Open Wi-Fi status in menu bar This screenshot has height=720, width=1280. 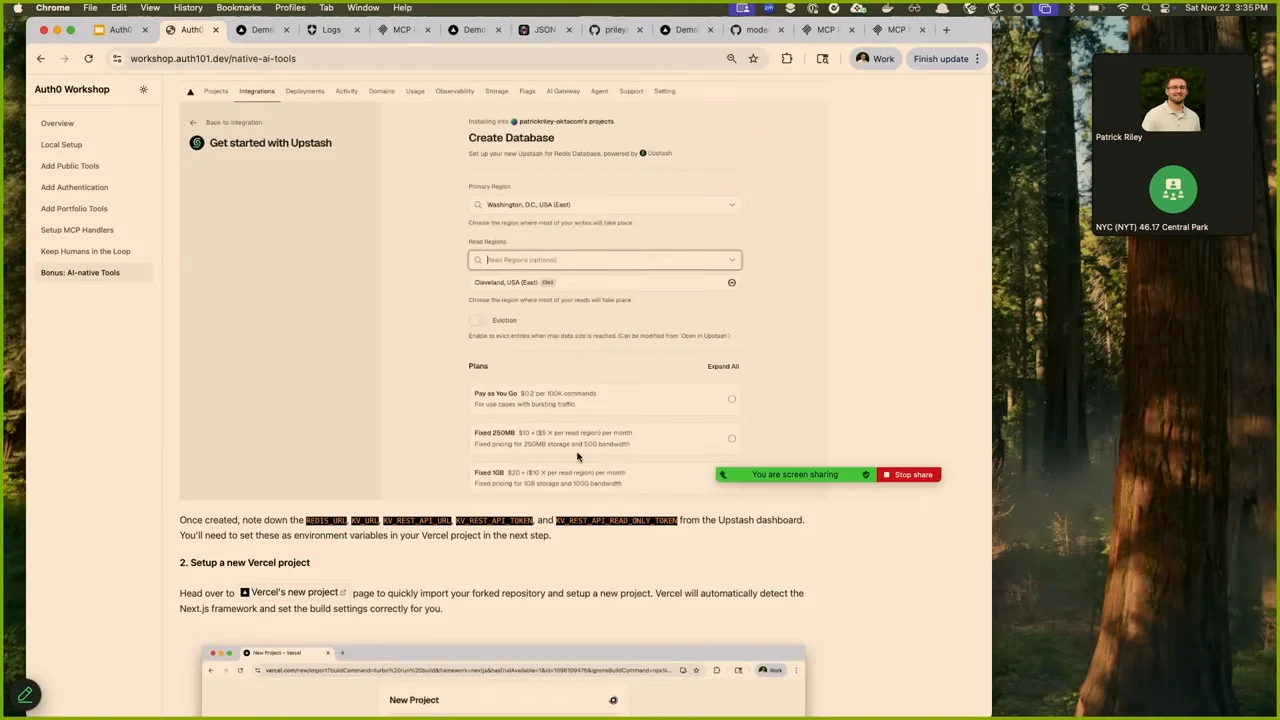point(1122,8)
